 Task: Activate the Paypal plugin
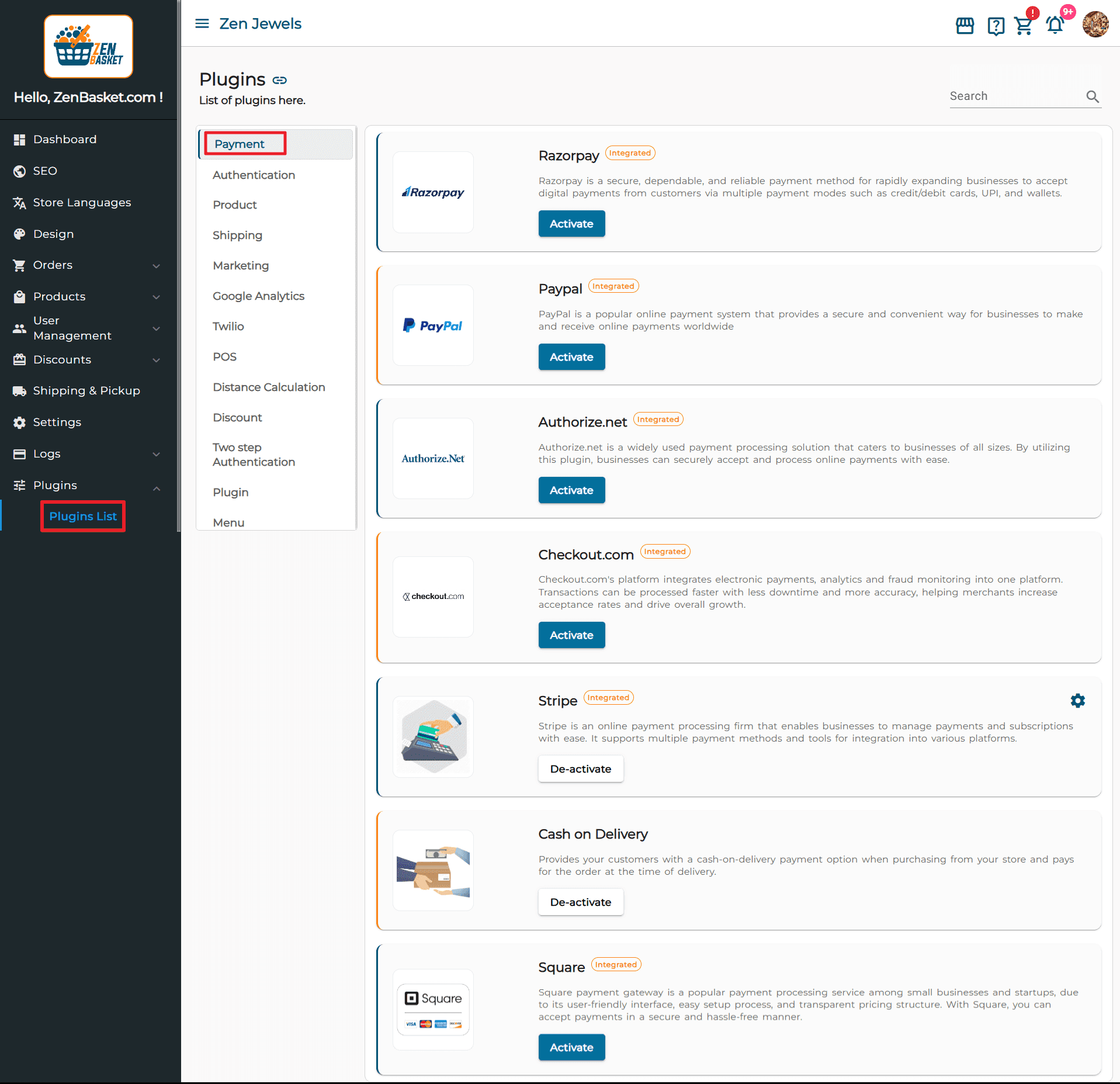pyautogui.click(x=571, y=357)
